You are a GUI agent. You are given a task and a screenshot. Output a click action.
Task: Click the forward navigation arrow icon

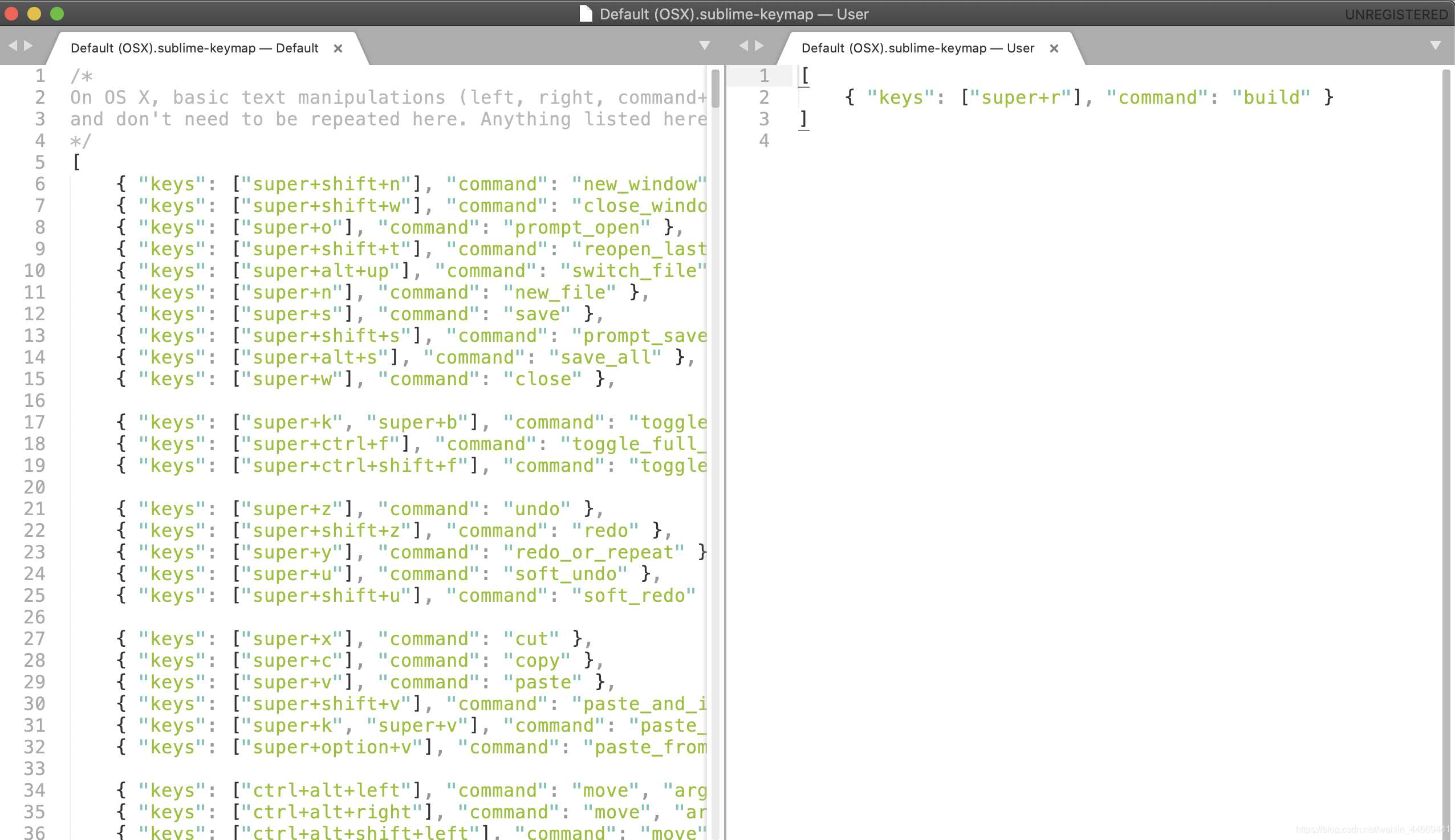[x=29, y=47]
